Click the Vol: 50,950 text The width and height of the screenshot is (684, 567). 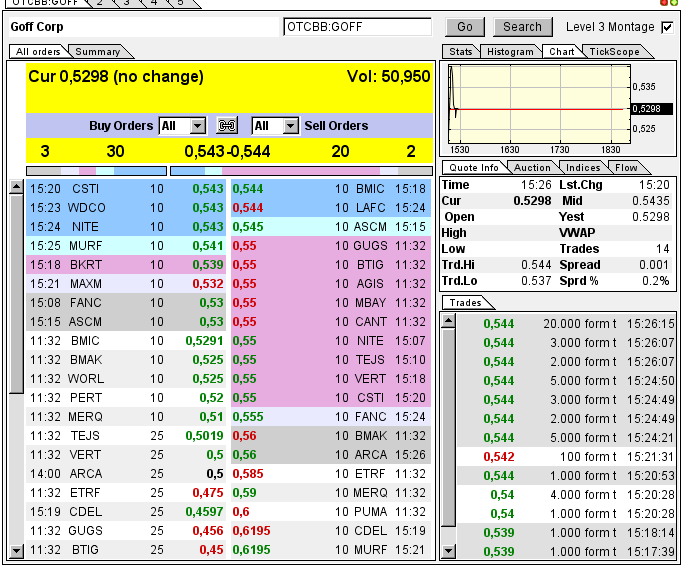pyautogui.click(x=388, y=76)
